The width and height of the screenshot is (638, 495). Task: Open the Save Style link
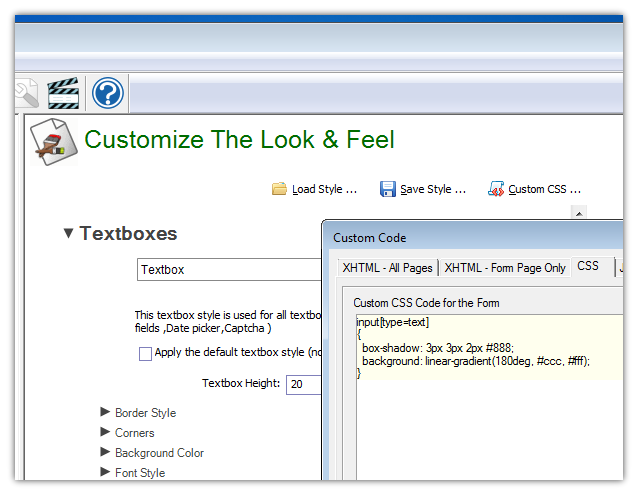(x=433, y=189)
